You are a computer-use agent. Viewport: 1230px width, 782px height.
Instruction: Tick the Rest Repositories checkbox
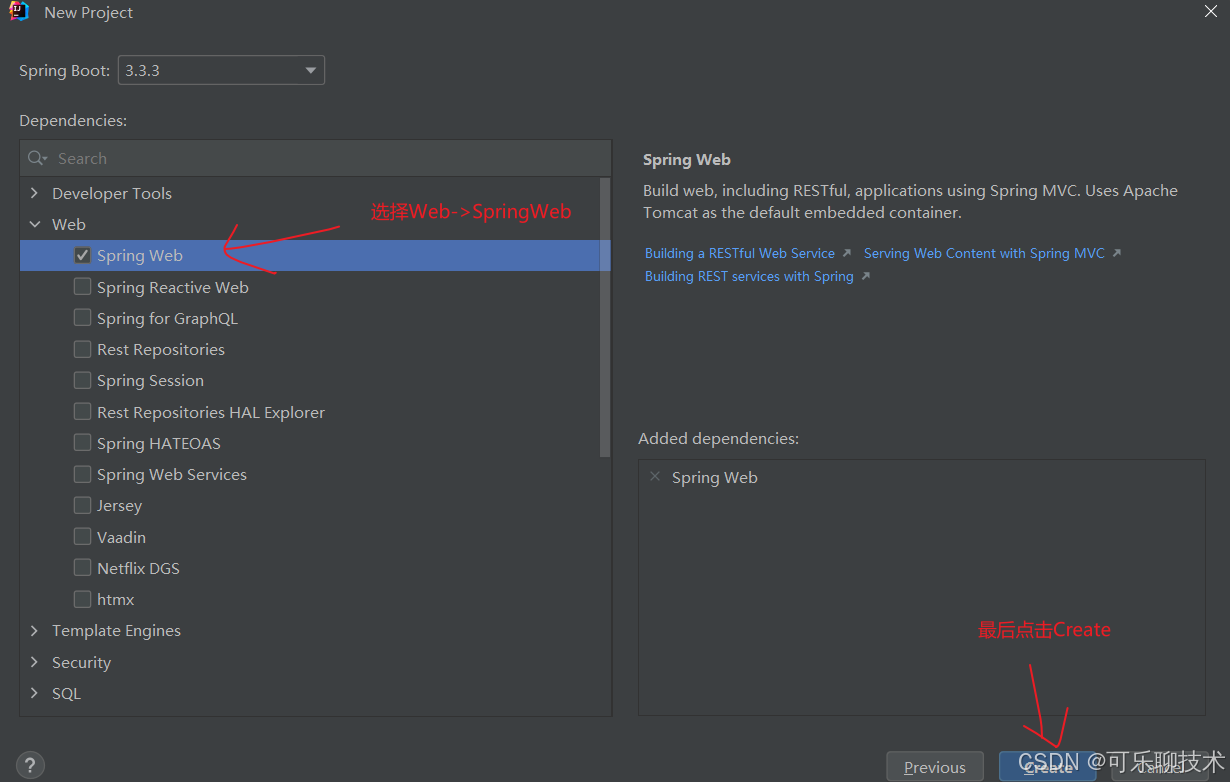(82, 349)
